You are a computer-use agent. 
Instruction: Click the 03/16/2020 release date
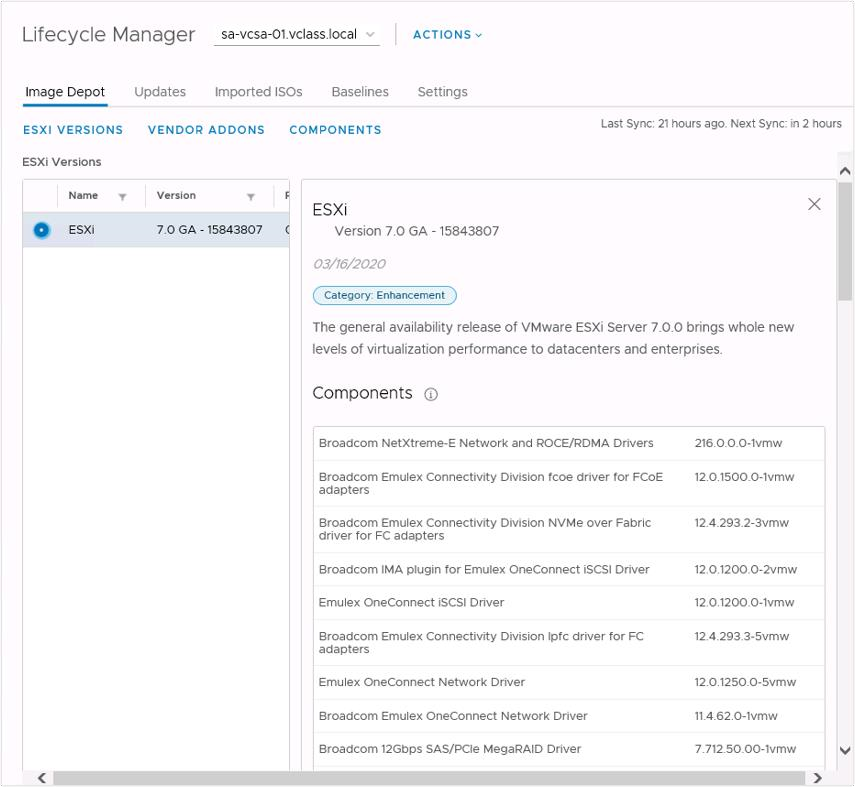click(x=349, y=264)
